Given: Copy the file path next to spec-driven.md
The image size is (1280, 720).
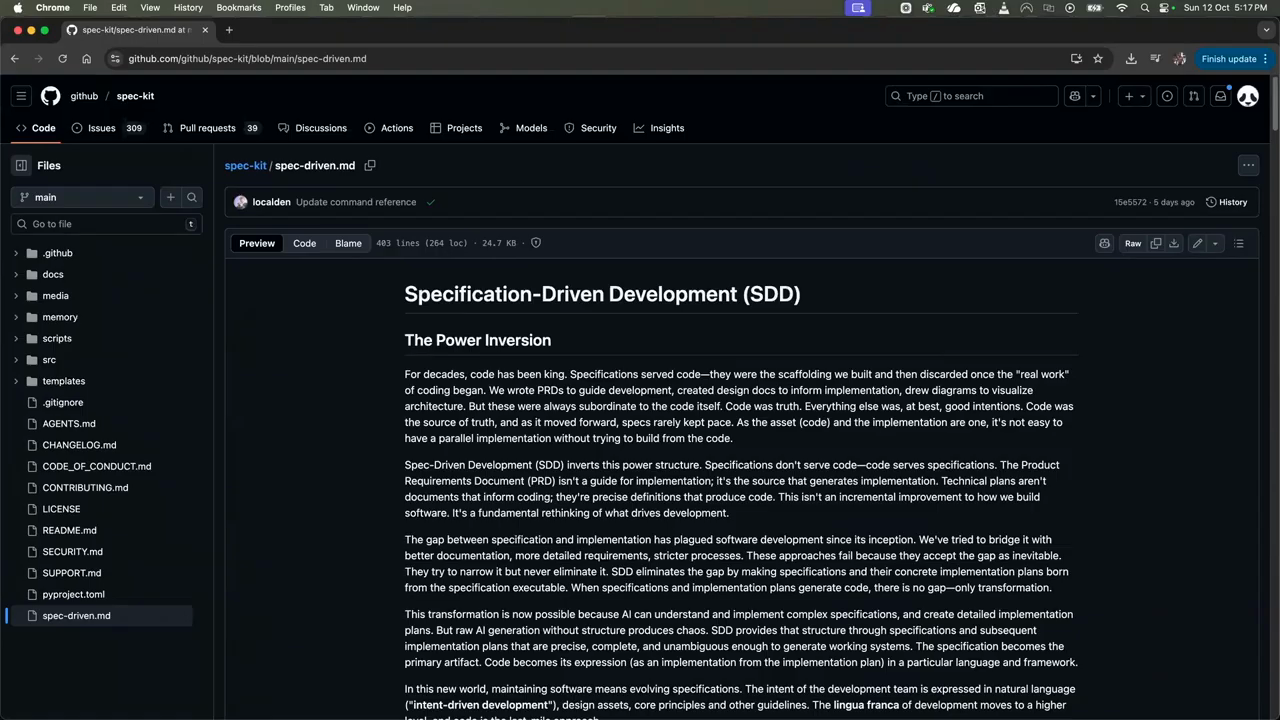Looking at the screenshot, I should (370, 165).
